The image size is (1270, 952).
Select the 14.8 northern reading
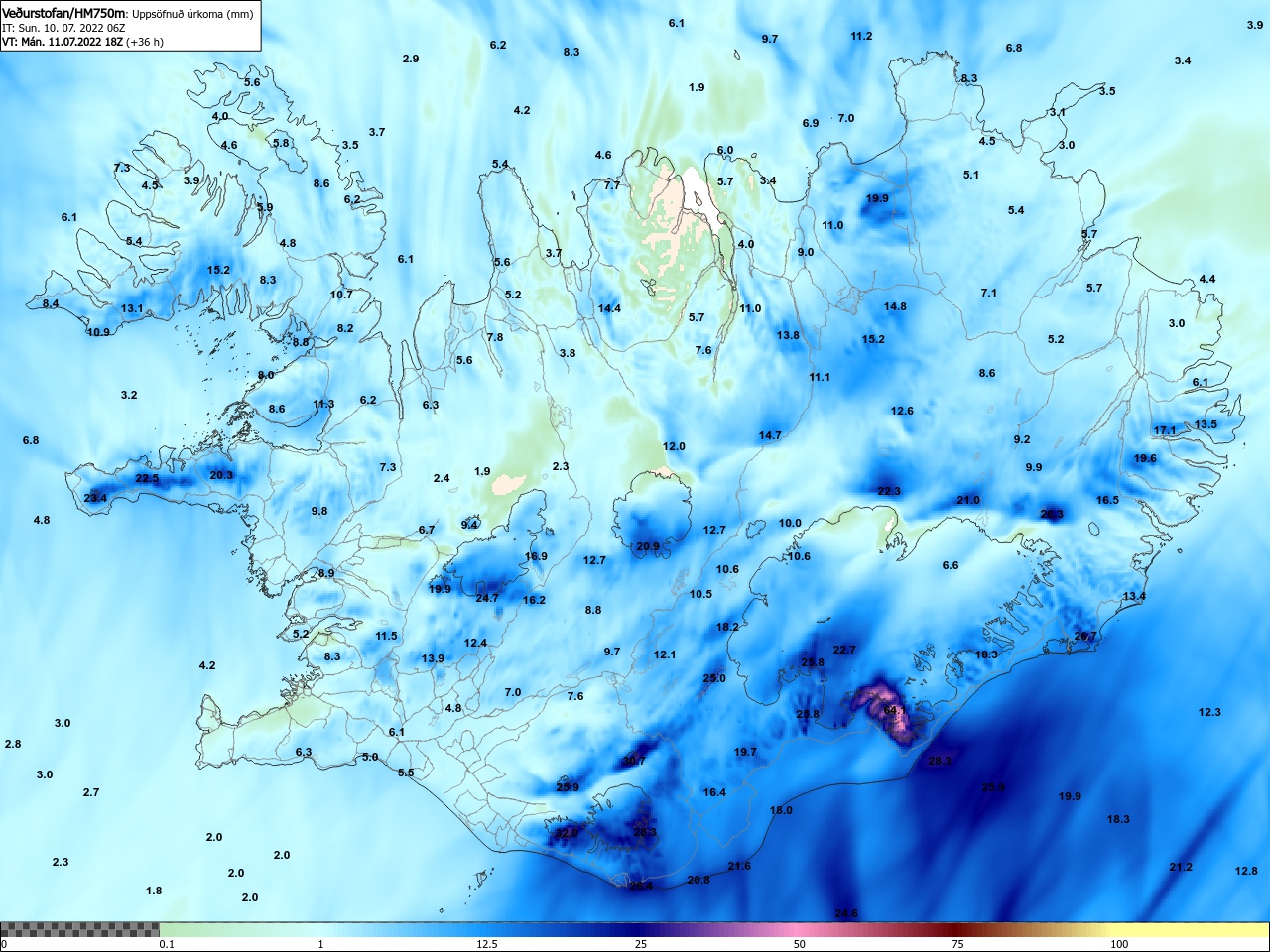tap(895, 306)
